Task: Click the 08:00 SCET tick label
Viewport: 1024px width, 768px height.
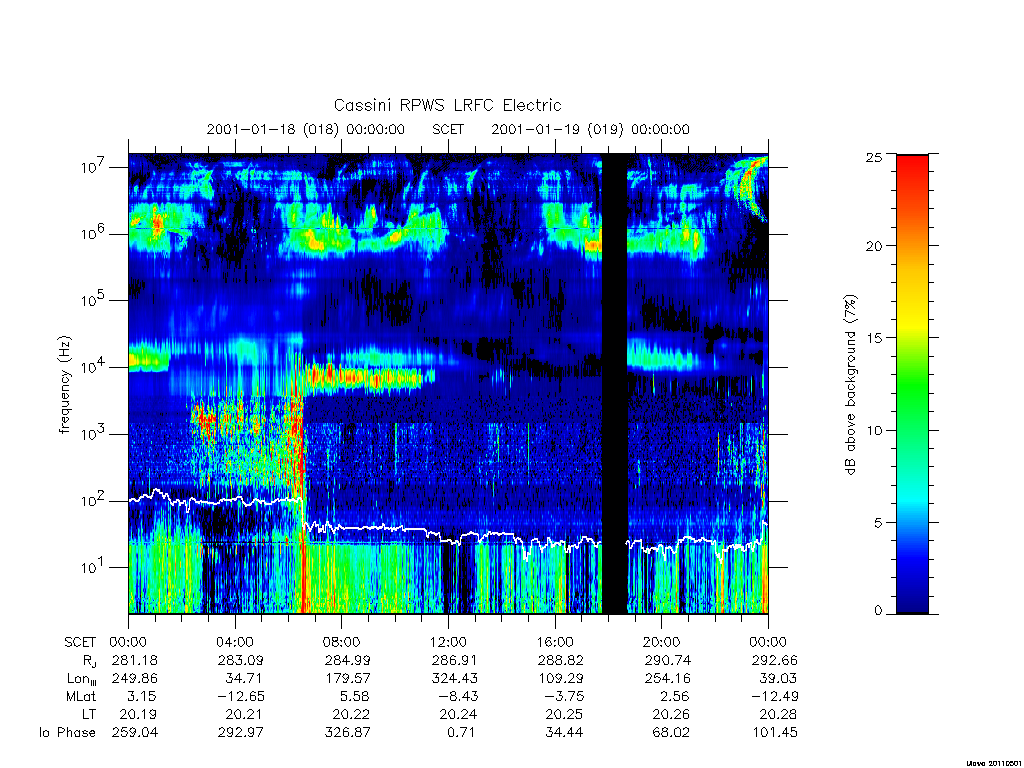Action: (341, 642)
